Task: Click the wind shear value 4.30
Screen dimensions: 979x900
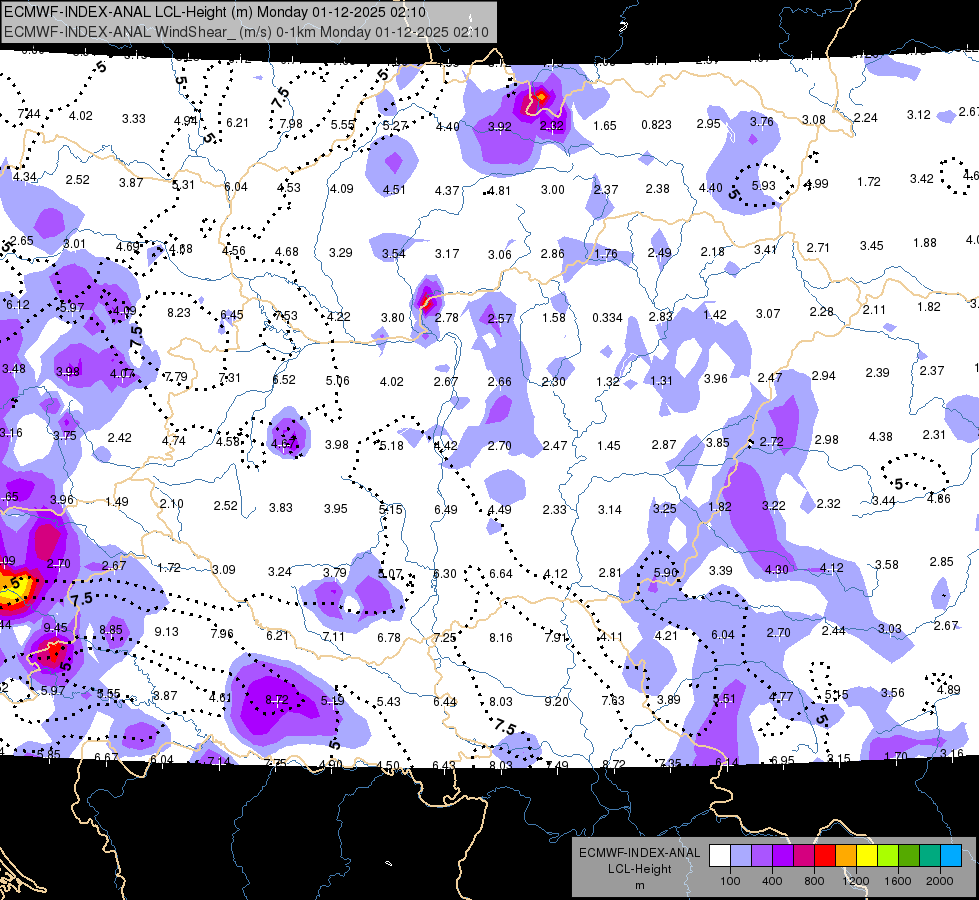Action: [x=776, y=570]
